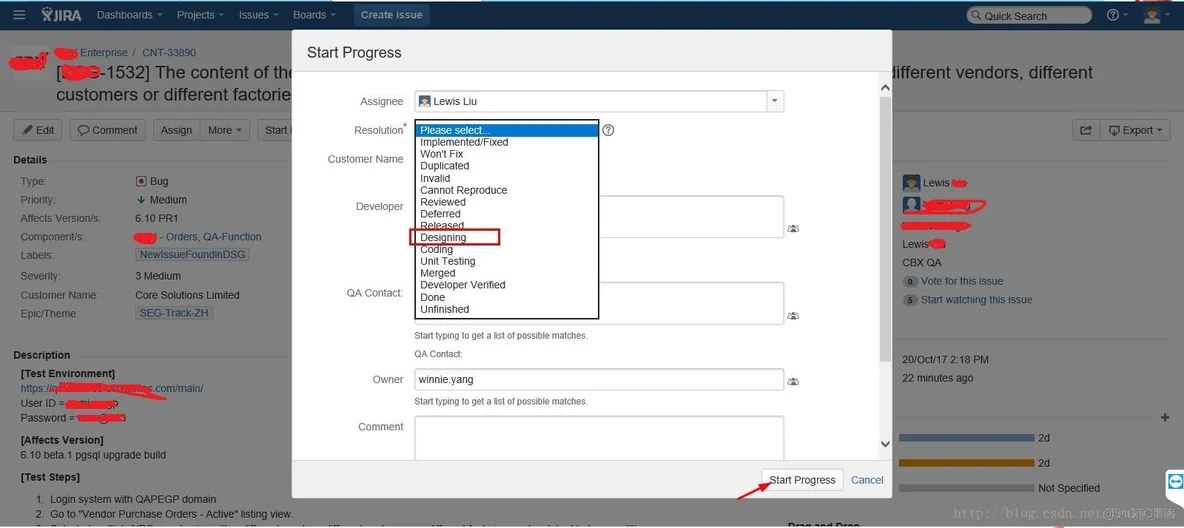Click the Resolution help icon
The image size is (1184, 528).
[x=608, y=130]
